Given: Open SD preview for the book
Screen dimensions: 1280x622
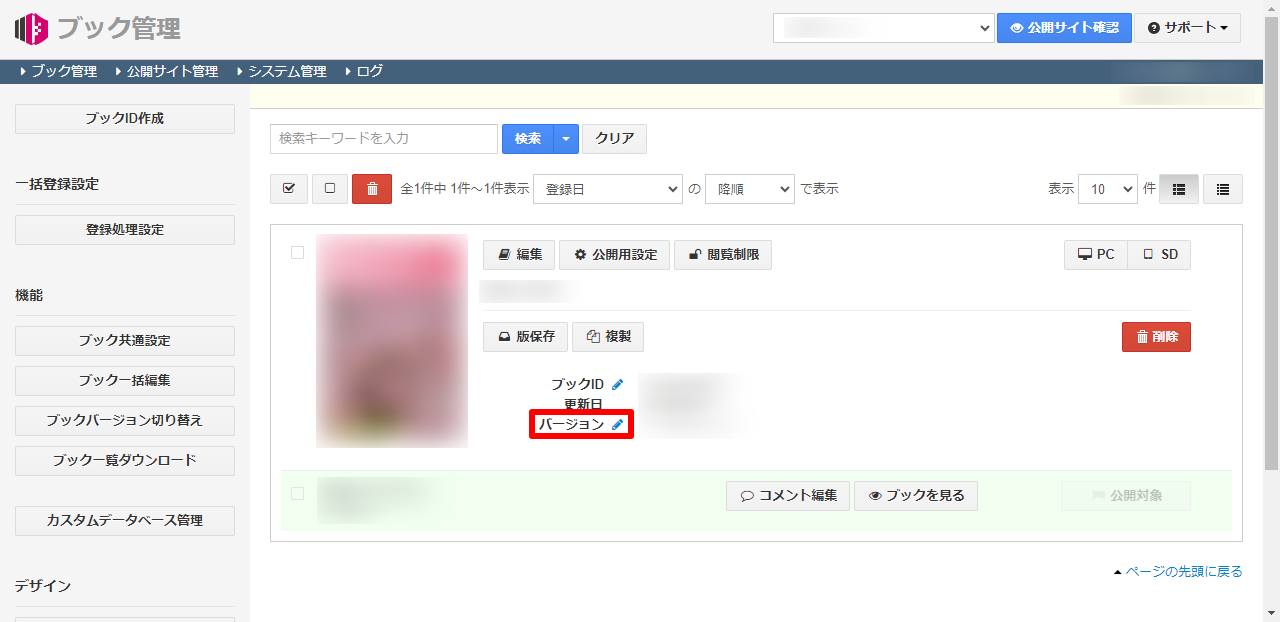Looking at the screenshot, I should 1158,254.
